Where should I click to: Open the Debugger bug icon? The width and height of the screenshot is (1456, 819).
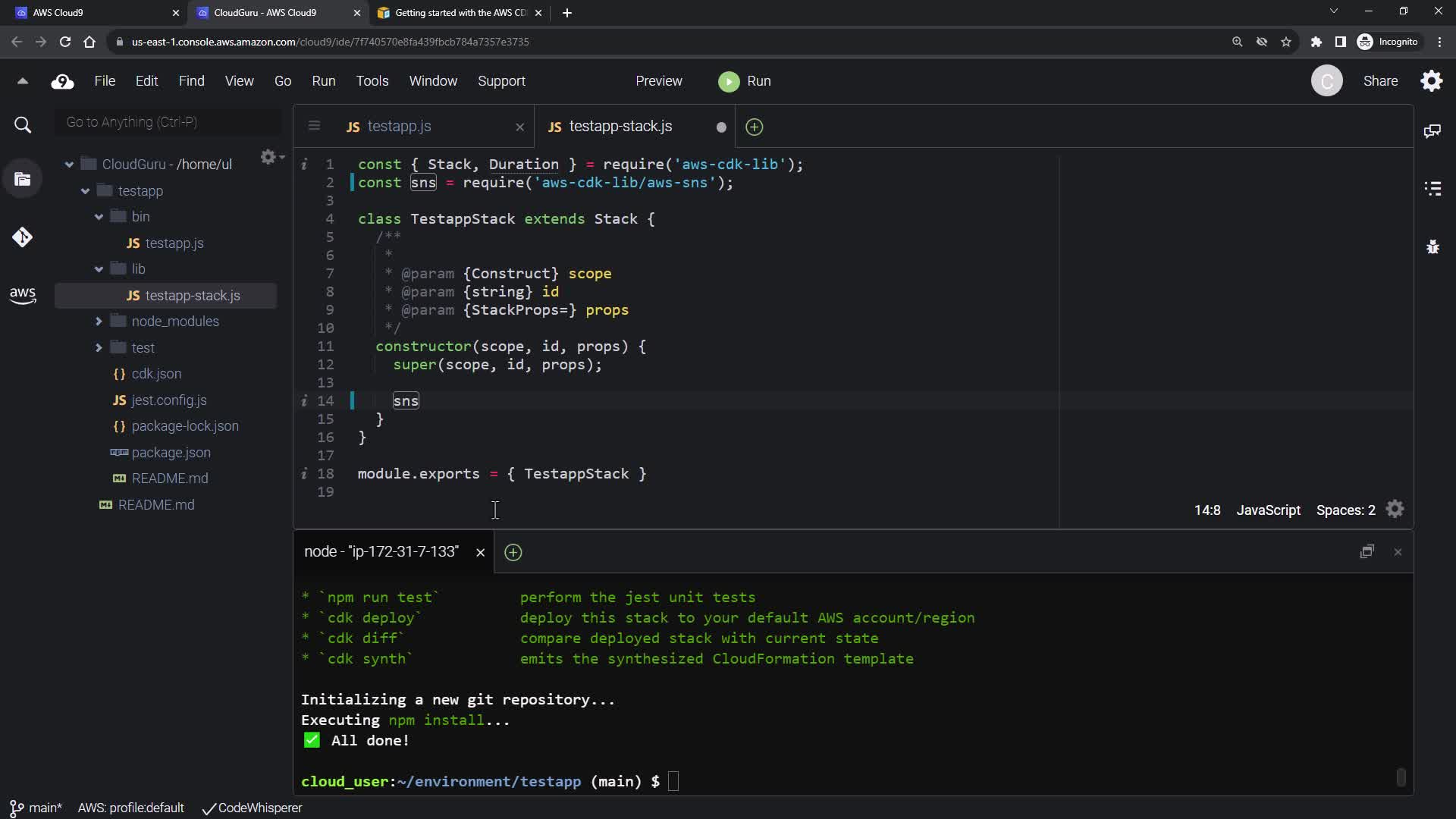tap(1432, 246)
